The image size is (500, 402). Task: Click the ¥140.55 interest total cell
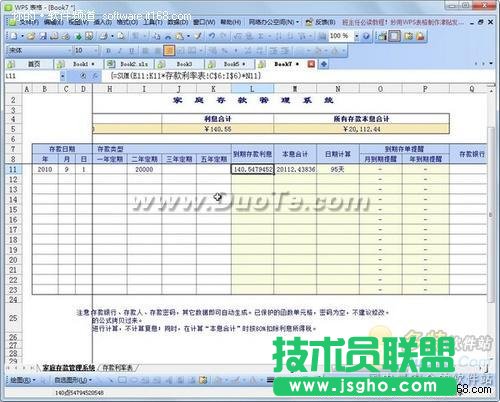tap(218, 129)
